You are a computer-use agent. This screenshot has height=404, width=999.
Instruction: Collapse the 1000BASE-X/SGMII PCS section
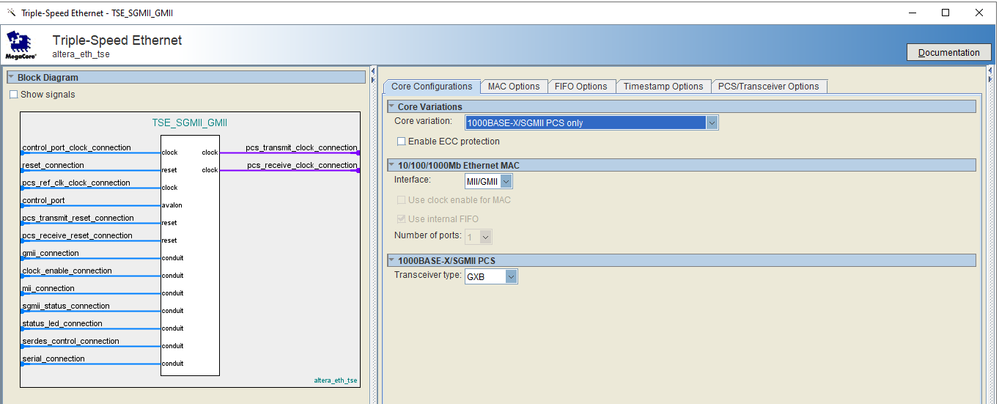[391, 261]
